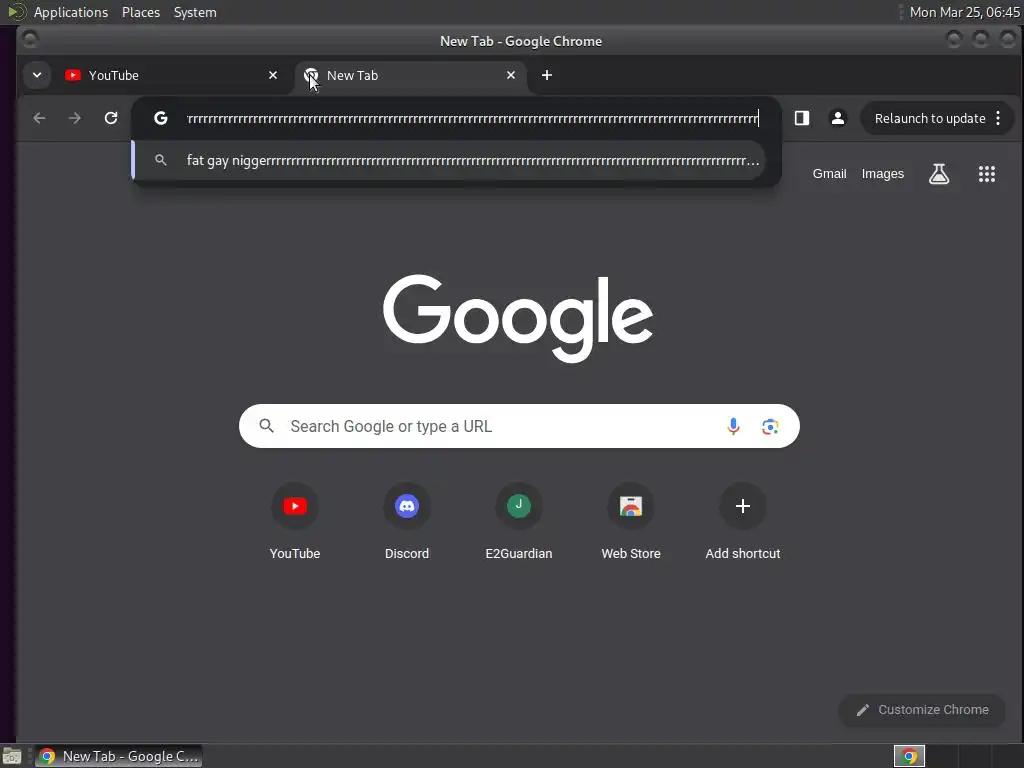1024x768 pixels.
Task: Open the profile avatar icon
Action: 838,118
